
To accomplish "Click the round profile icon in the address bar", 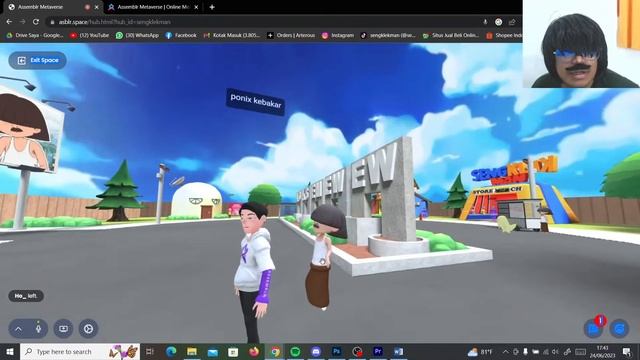I will click(x=498, y=22).
